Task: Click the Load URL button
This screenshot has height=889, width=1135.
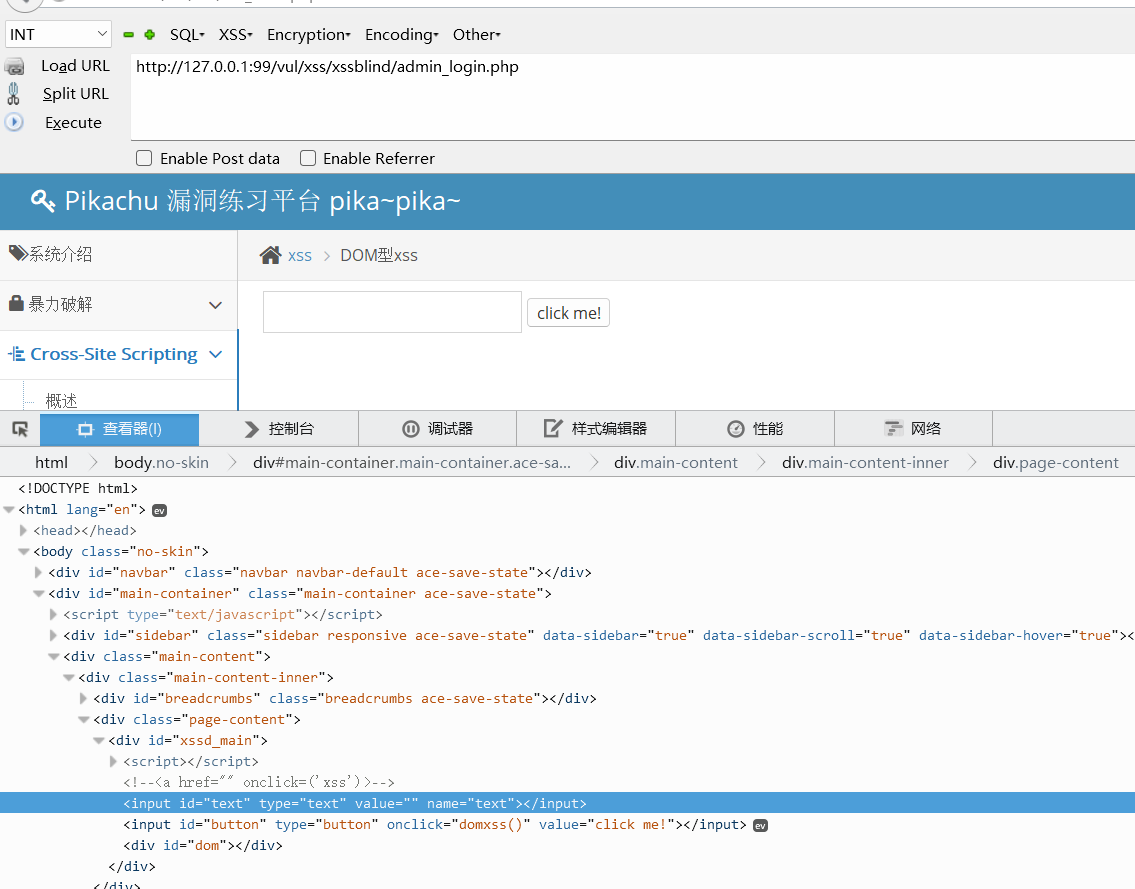Action: (x=75, y=66)
